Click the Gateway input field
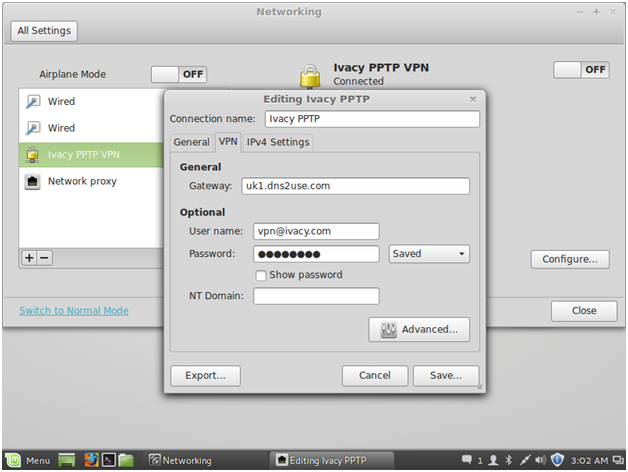This screenshot has height=472, width=628. [x=355, y=186]
